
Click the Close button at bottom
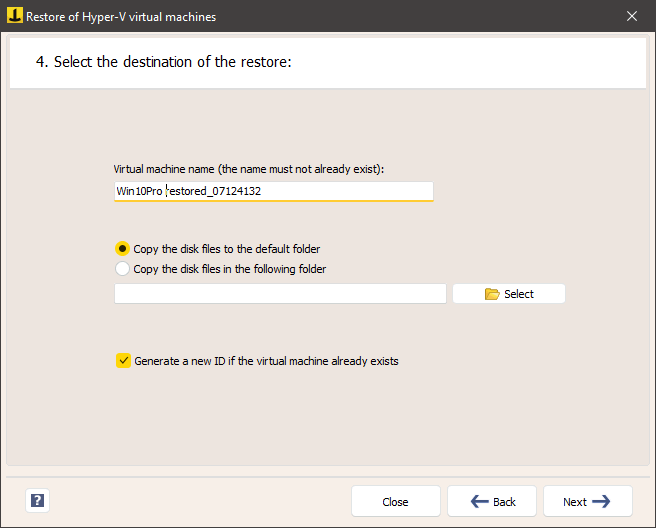pyautogui.click(x=396, y=501)
